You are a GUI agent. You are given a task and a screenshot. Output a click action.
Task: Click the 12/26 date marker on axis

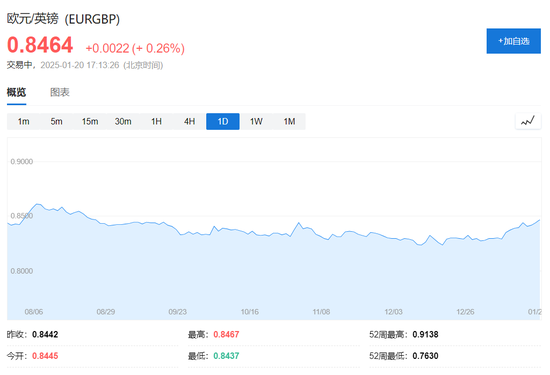click(465, 312)
